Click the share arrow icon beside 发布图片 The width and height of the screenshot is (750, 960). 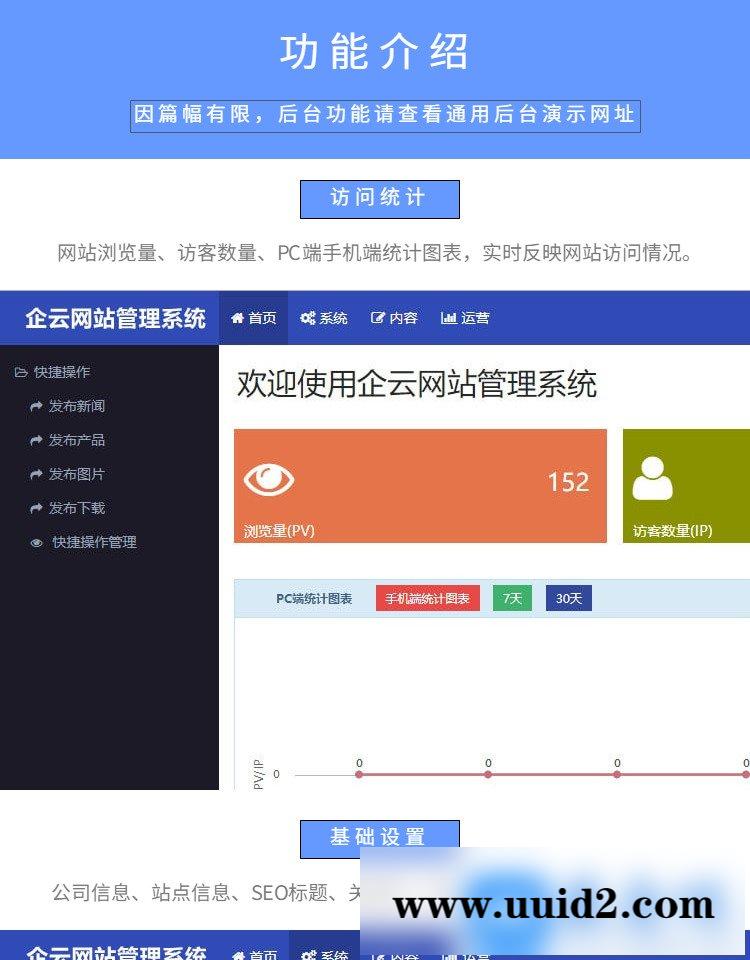click(x=37, y=474)
